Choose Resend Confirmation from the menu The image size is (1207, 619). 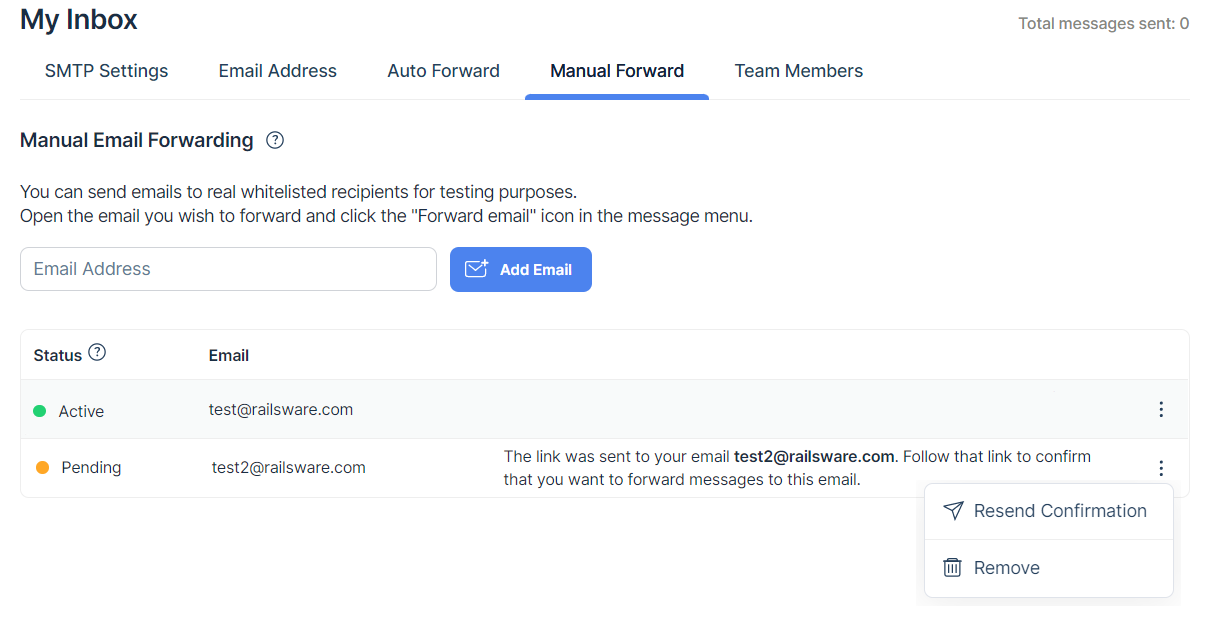[1059, 511]
